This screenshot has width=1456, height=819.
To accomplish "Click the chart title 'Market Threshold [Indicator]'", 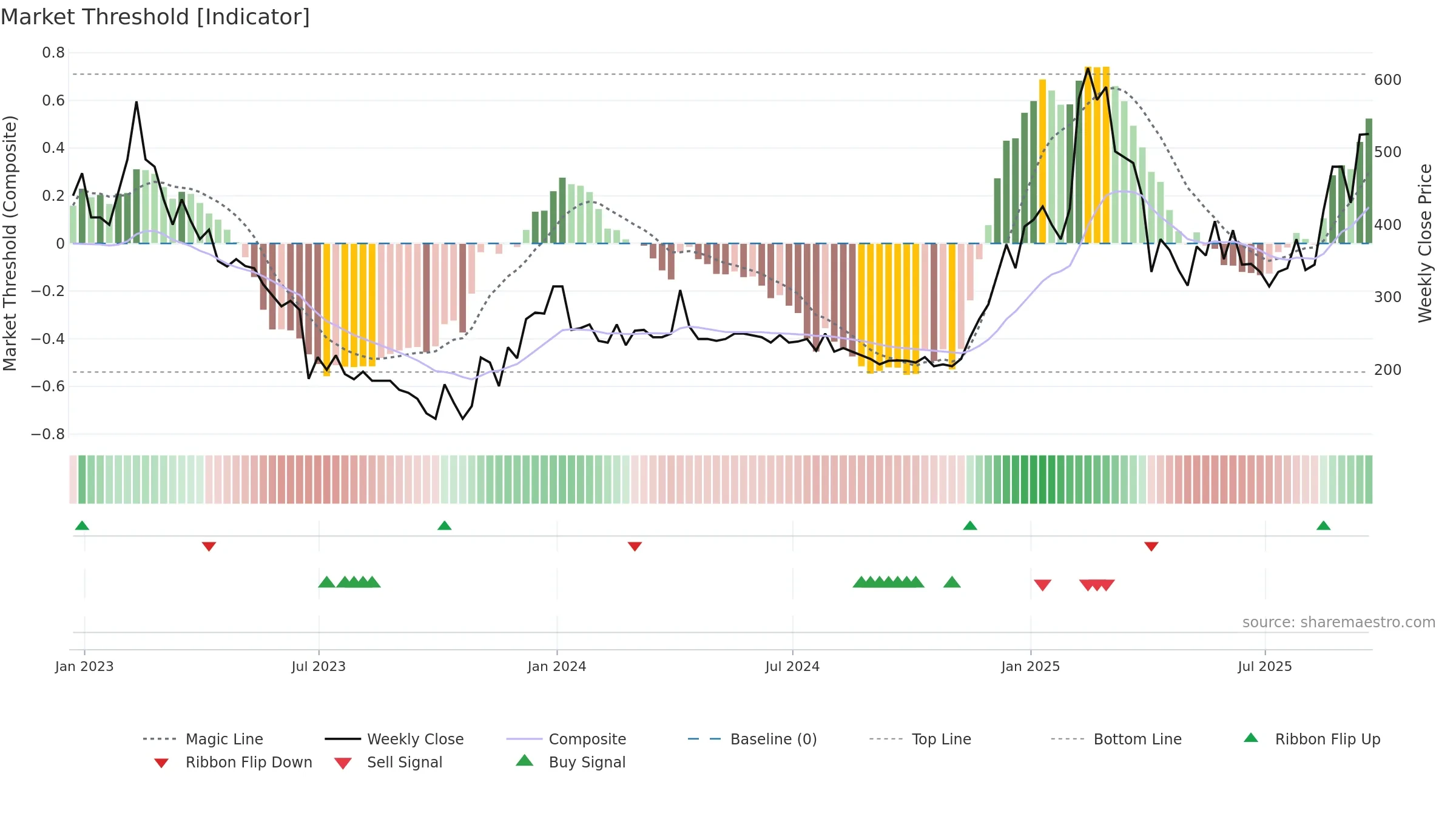I will click(155, 17).
